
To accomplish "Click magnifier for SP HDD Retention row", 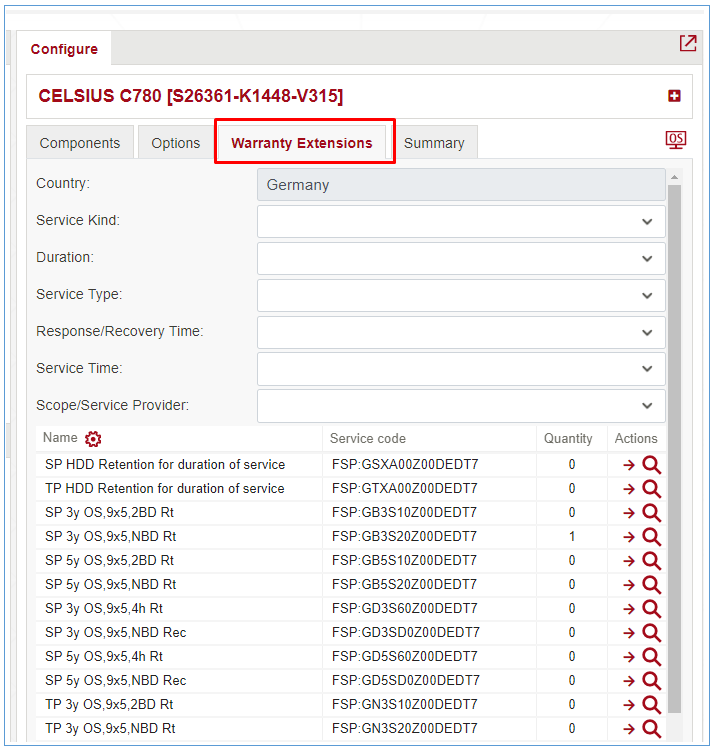I will pyautogui.click(x=652, y=465).
